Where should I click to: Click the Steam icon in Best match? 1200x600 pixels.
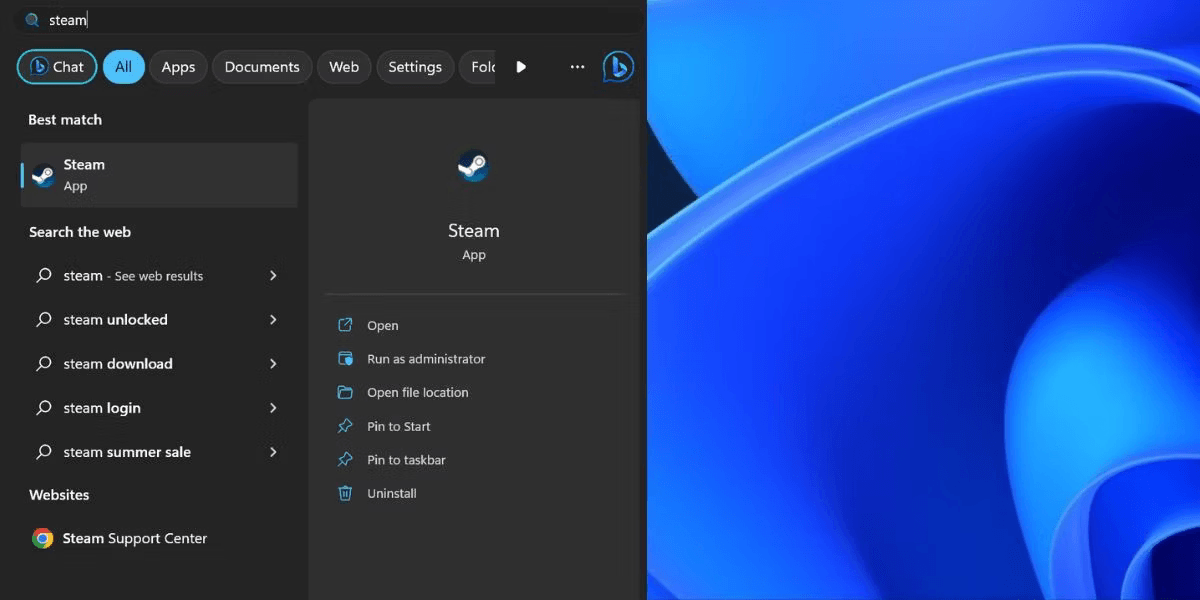click(43, 175)
